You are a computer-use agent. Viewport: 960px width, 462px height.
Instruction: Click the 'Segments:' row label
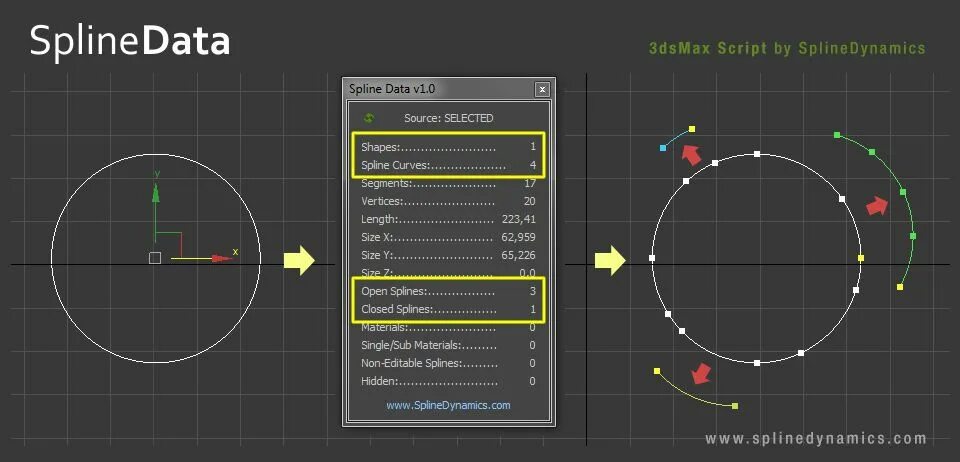tap(386, 183)
